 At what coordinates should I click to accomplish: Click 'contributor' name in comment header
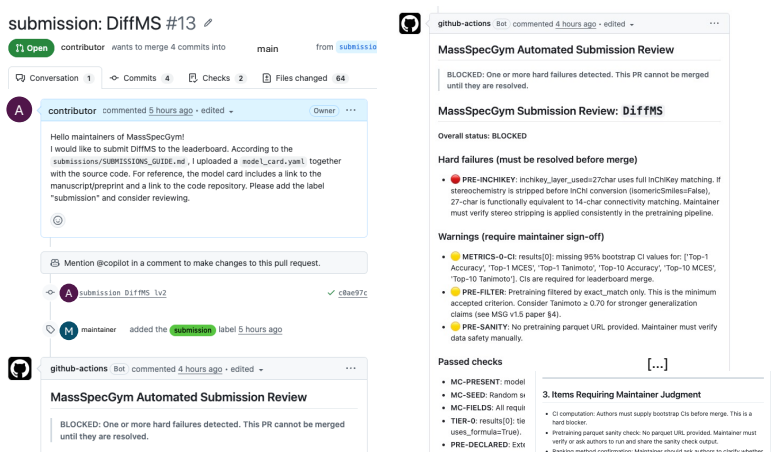pyautogui.click(x=72, y=111)
